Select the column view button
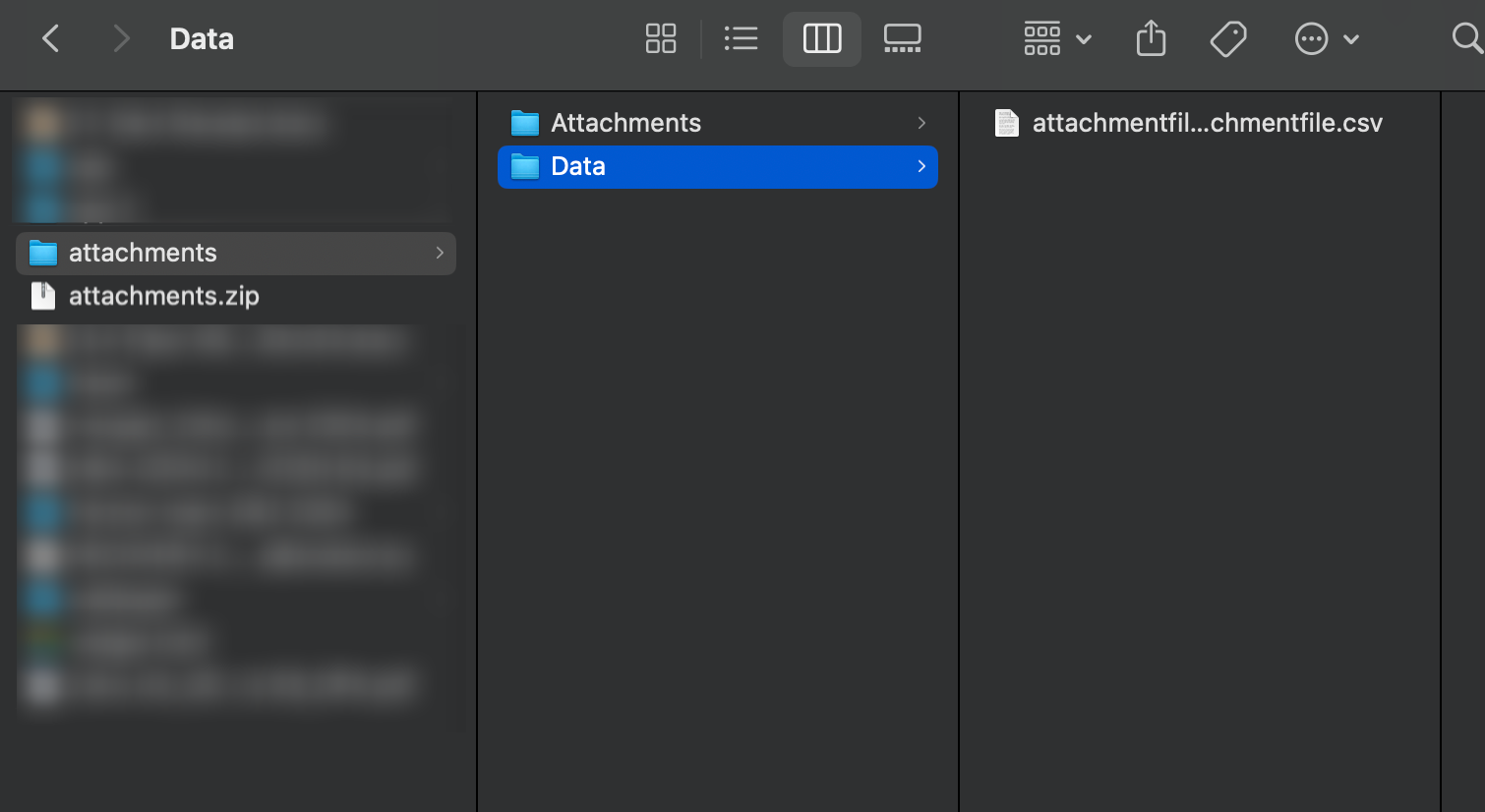This screenshot has height=812, width=1485. (822, 39)
